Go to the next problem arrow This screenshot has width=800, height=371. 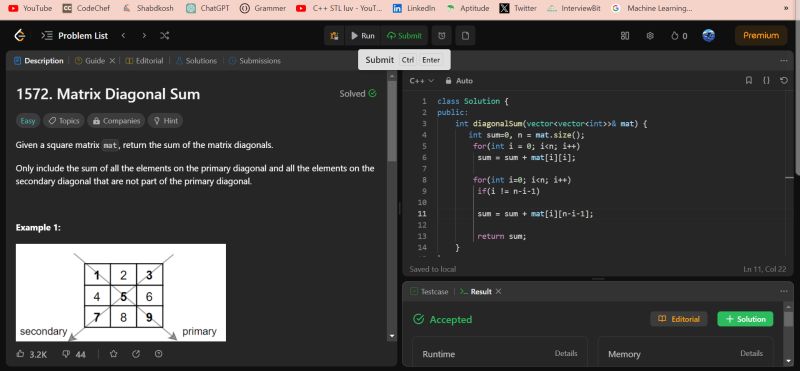coord(144,35)
